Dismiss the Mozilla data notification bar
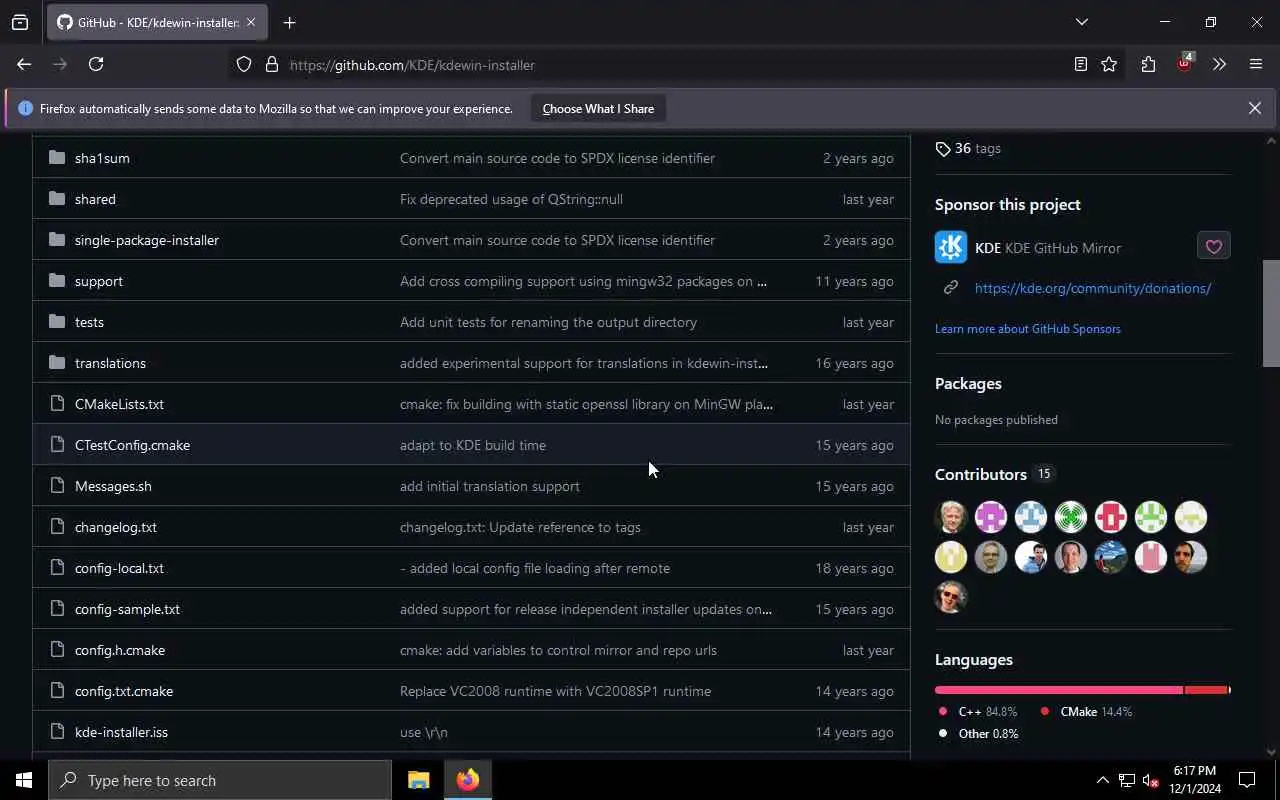1280x800 pixels. tap(1254, 108)
